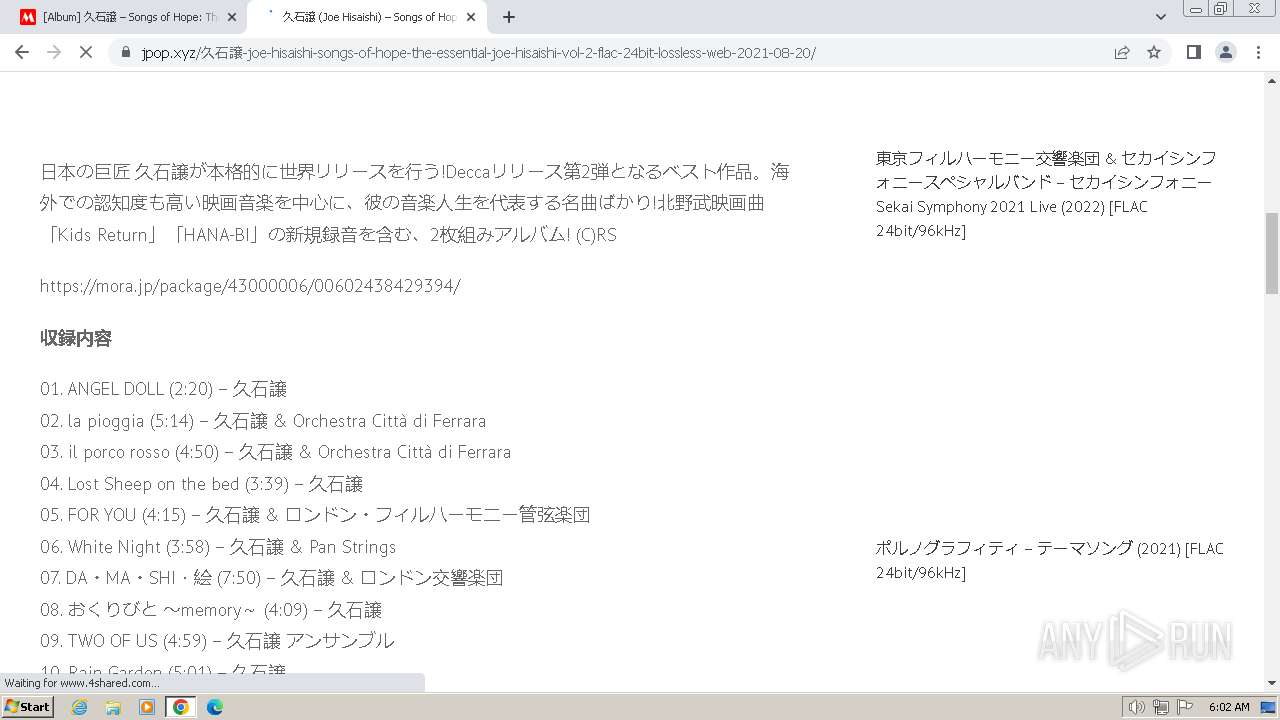Bookmark this page with star
The width and height of the screenshot is (1280, 720).
1154,52
